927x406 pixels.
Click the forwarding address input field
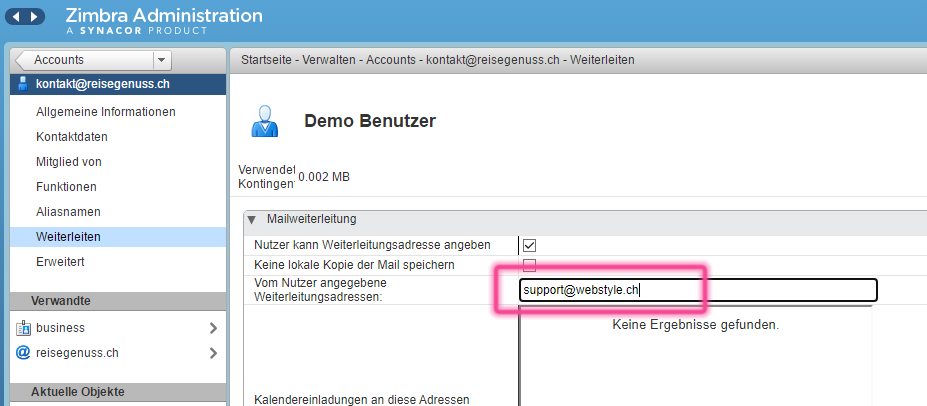pos(697,290)
